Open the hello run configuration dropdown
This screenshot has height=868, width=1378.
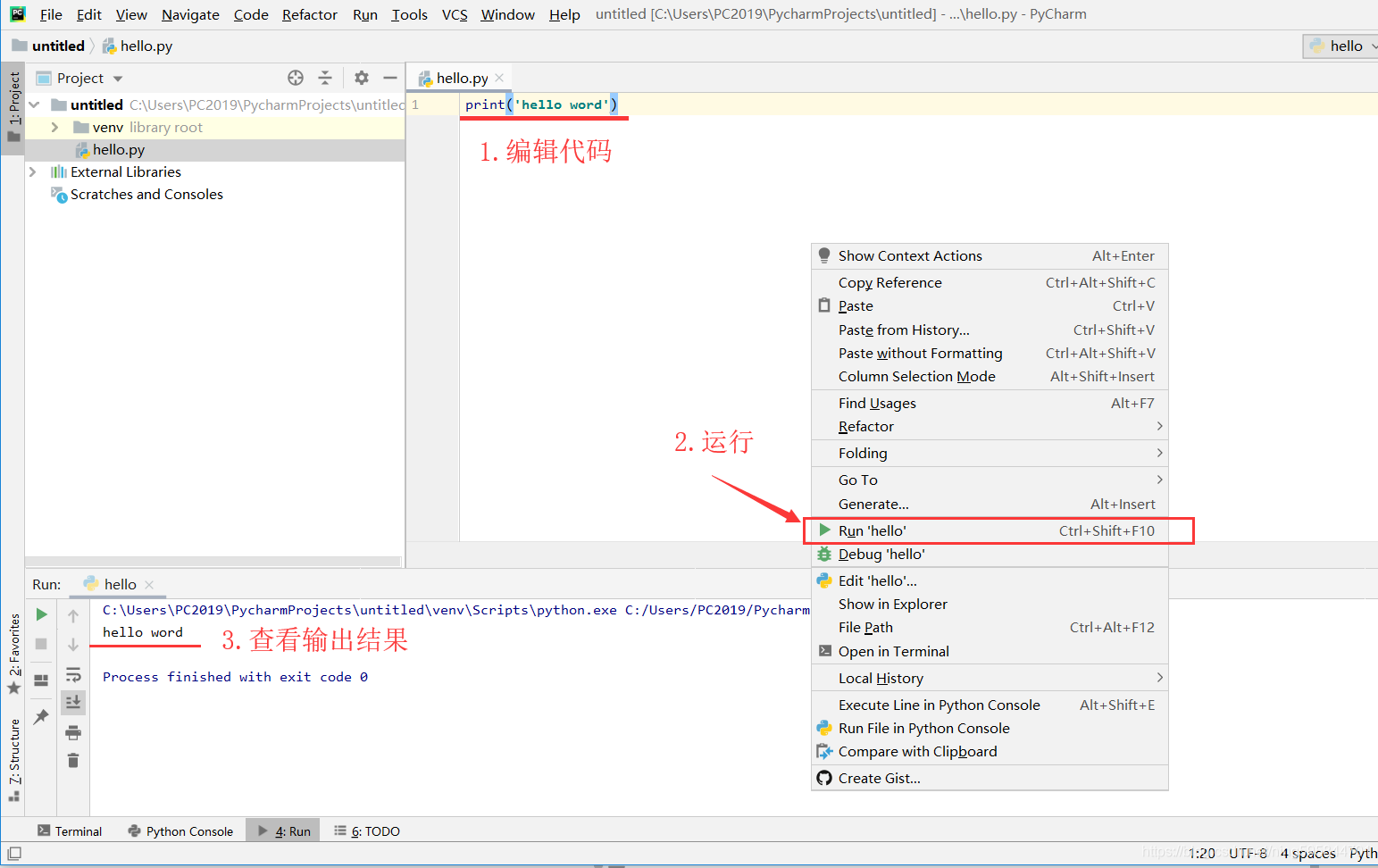[x=1342, y=46]
